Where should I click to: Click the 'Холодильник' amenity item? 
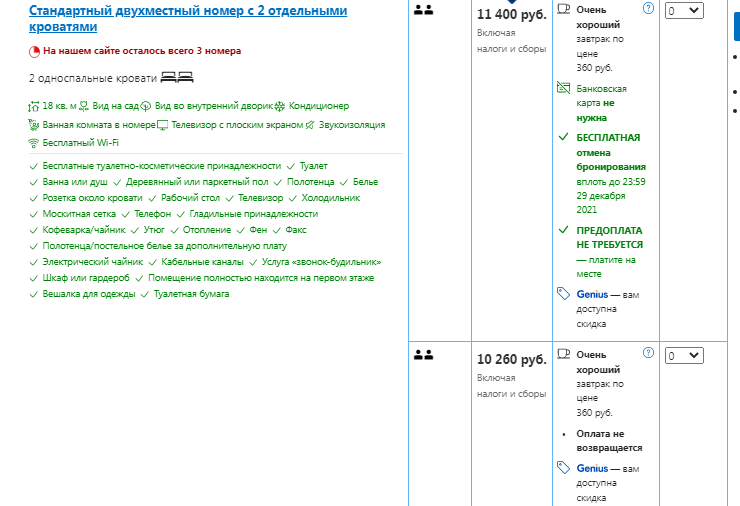pos(331,198)
